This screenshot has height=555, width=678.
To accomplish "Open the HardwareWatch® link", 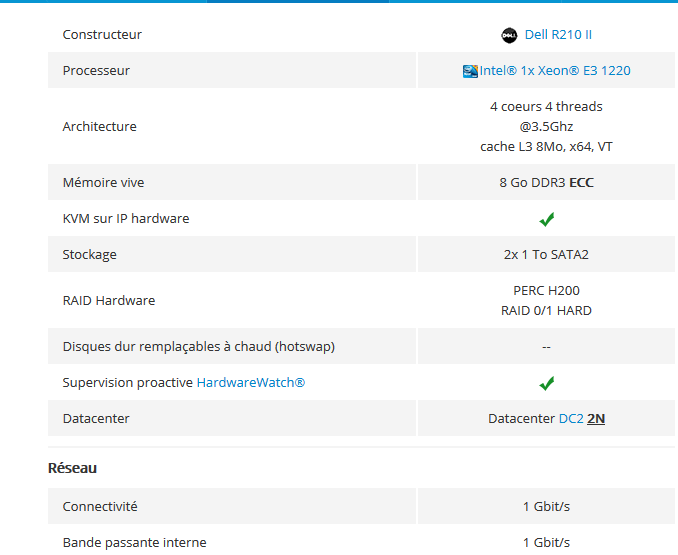I will 251,383.
